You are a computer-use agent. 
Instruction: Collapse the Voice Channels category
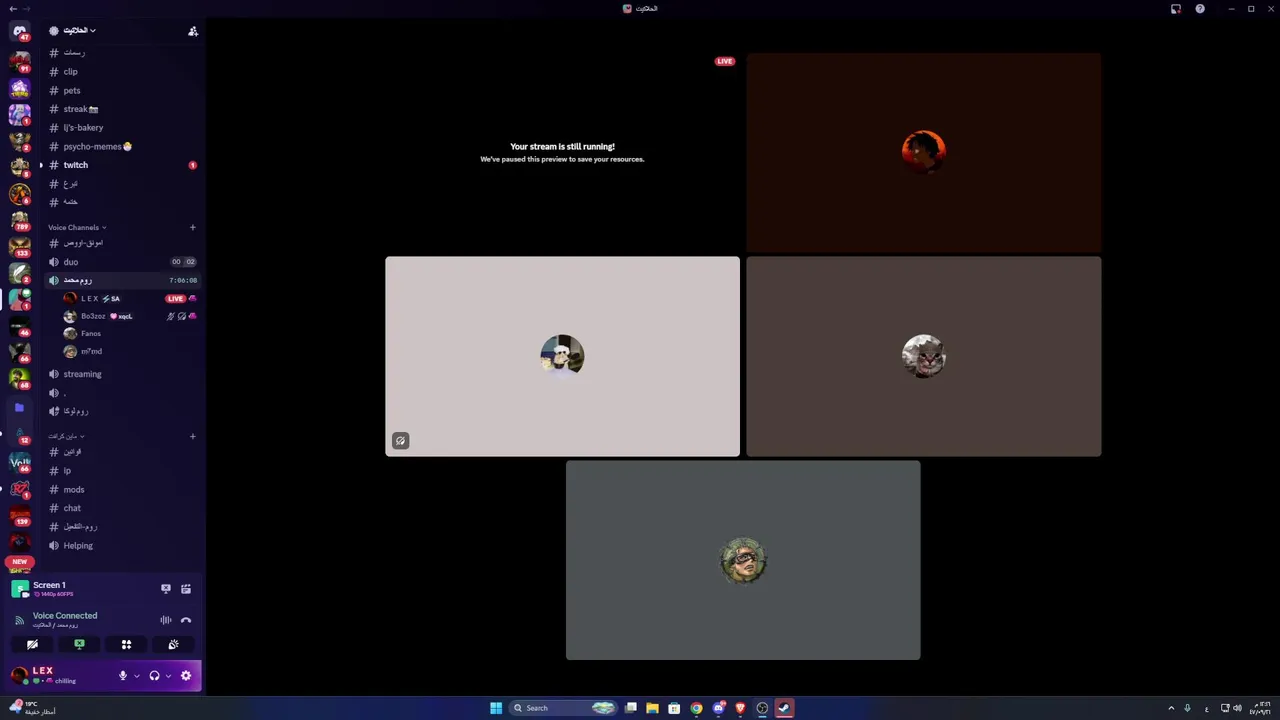[77, 228]
